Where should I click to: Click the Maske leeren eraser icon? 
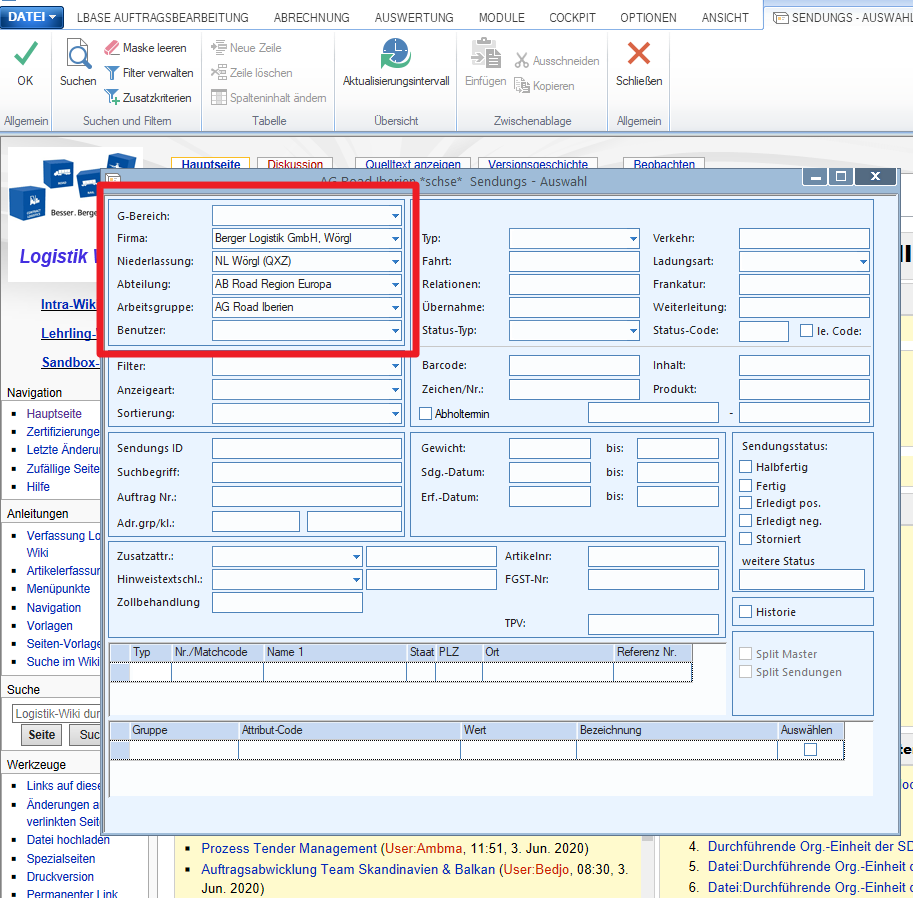click(x=111, y=48)
